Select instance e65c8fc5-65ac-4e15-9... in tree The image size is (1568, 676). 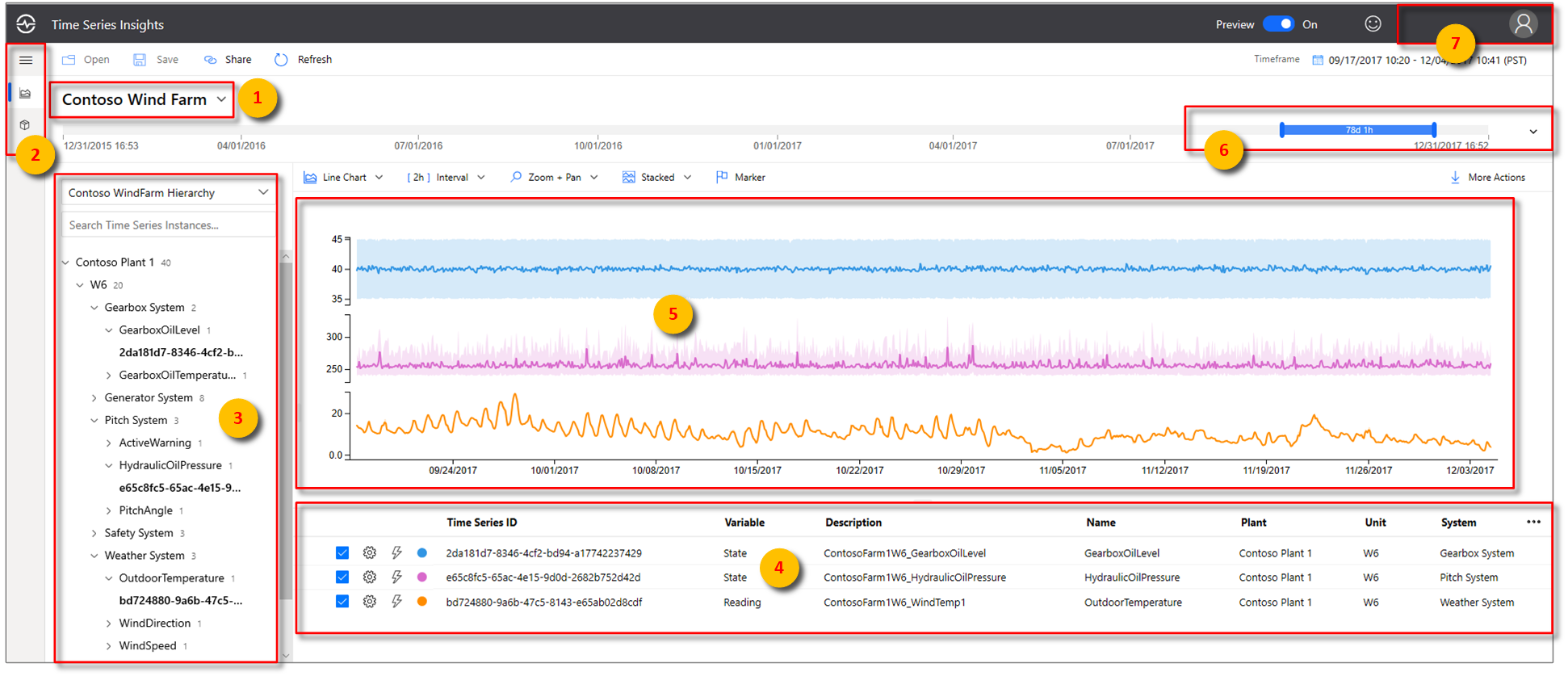[180, 489]
